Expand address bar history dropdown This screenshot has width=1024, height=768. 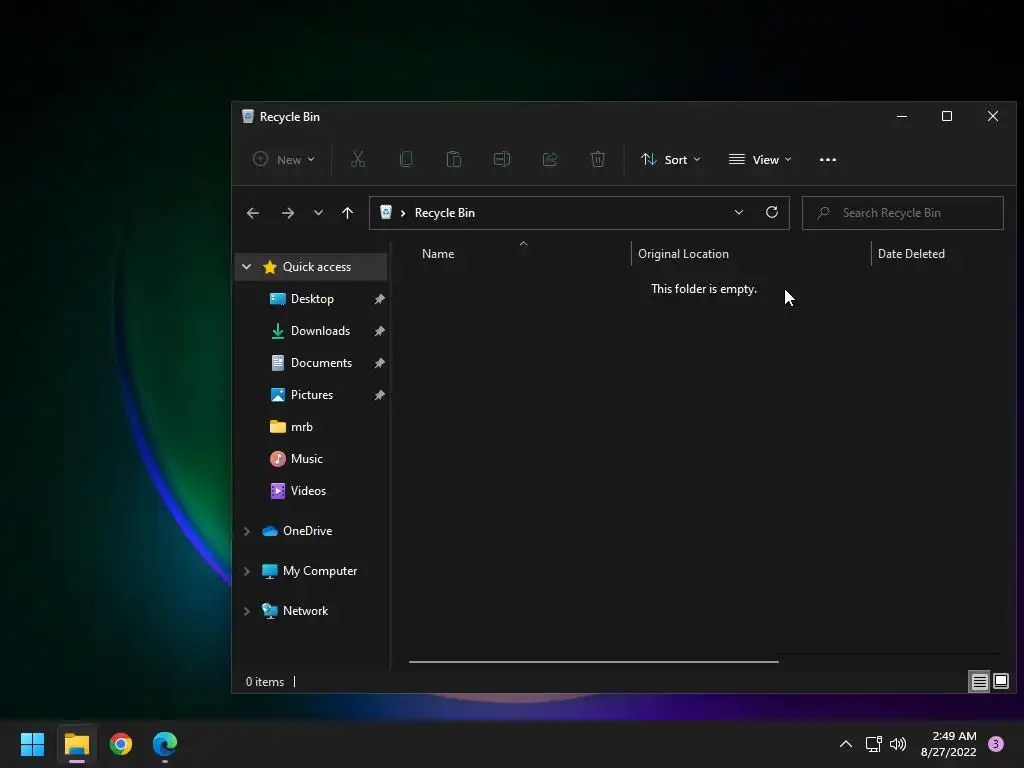[x=739, y=212]
